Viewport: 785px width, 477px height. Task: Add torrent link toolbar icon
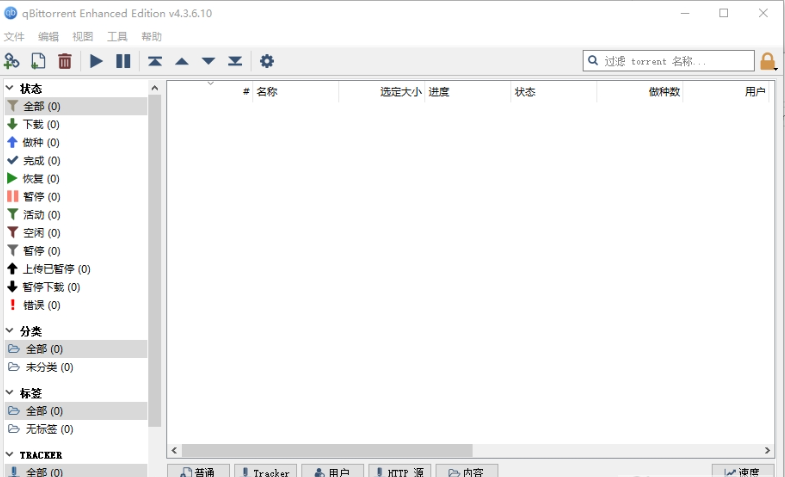tap(12, 61)
